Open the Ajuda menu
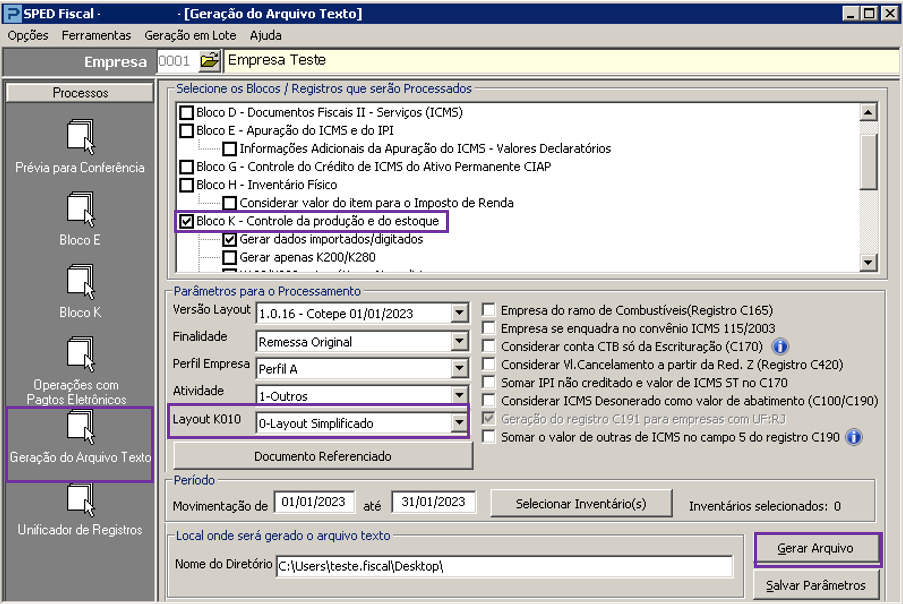Image resolution: width=903 pixels, height=604 pixels. [265, 36]
